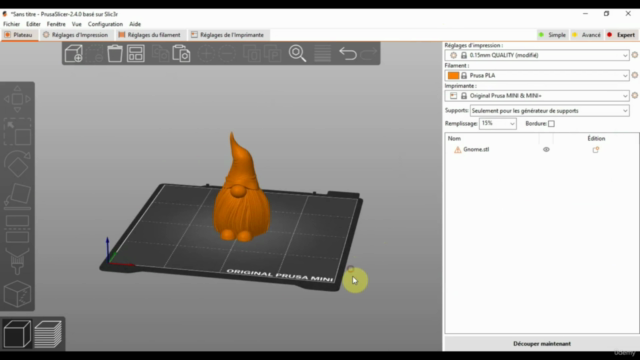Viewport: 640px width, 360px height.
Task: Click the Search magnifier icon
Action: pyautogui.click(x=298, y=53)
